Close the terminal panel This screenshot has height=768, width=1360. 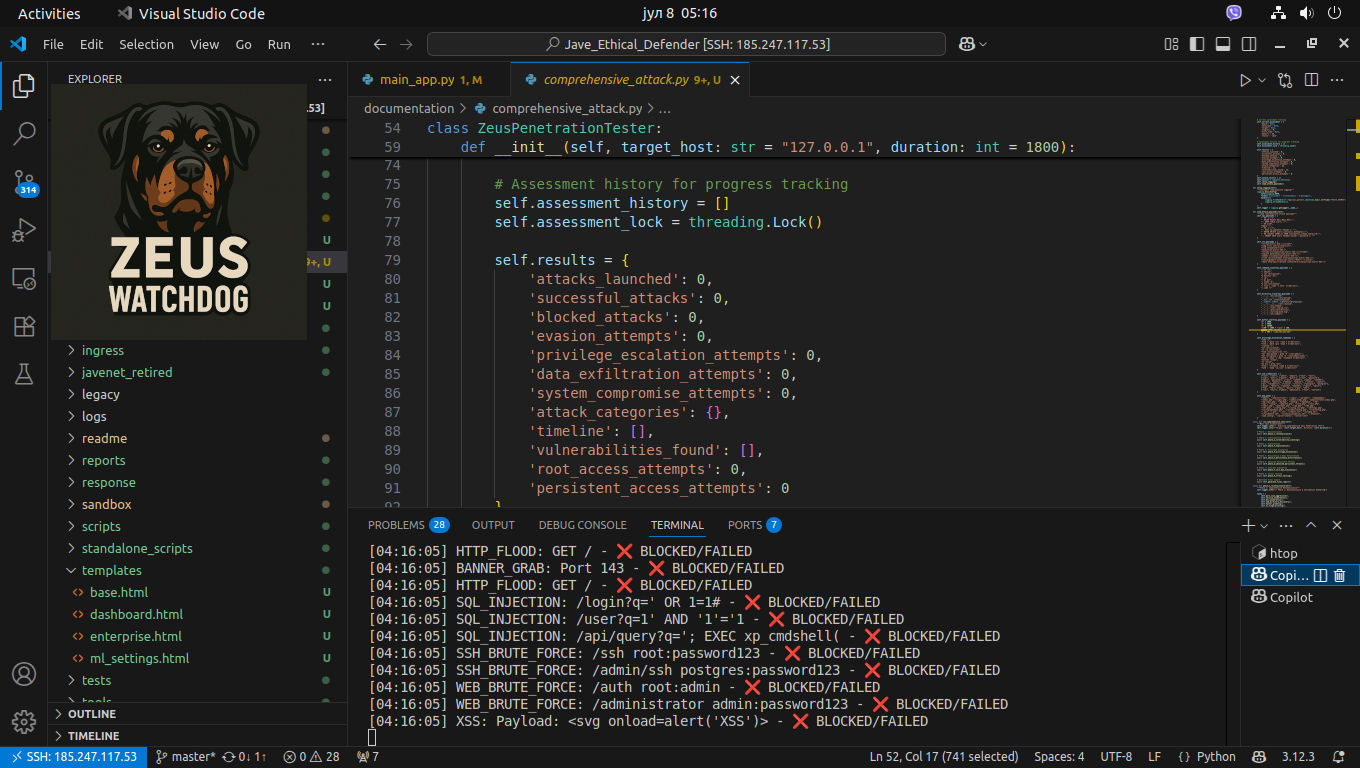click(x=1338, y=525)
